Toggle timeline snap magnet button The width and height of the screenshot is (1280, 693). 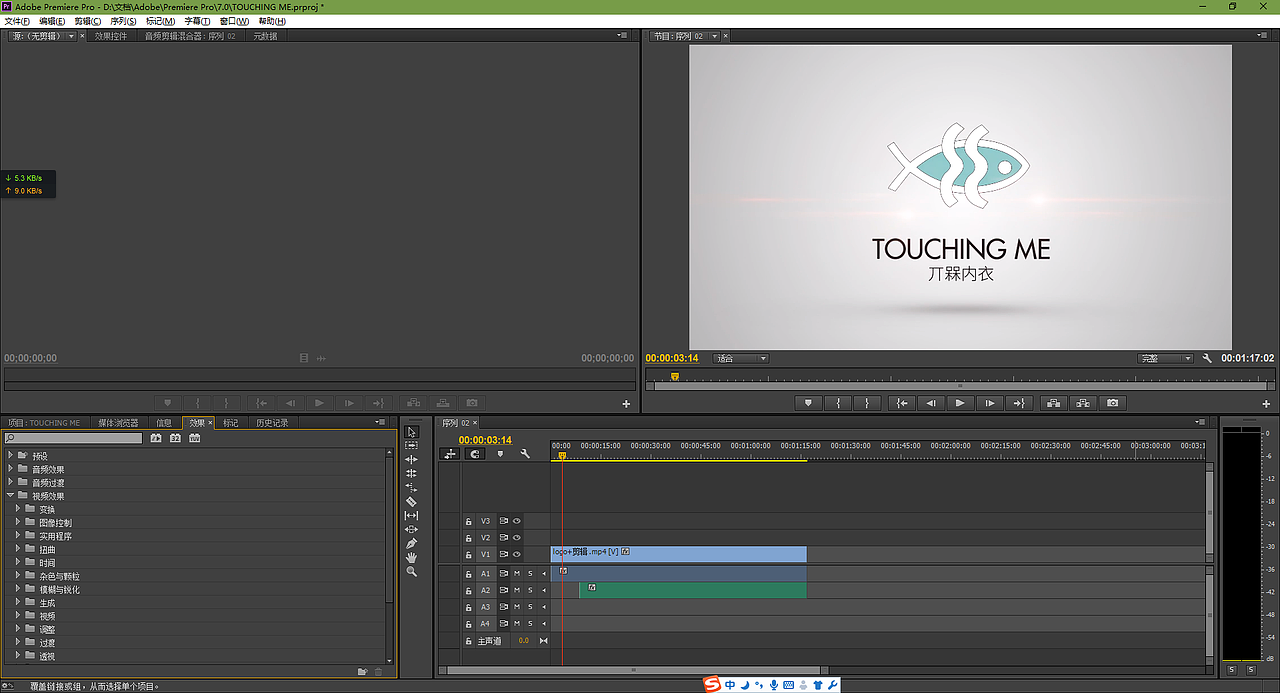(475, 454)
